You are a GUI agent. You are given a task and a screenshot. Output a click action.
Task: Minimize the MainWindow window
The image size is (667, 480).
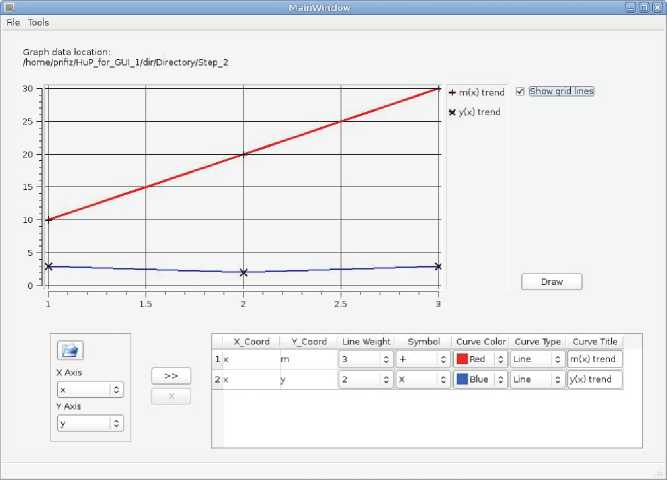pyautogui.click(x=631, y=7)
